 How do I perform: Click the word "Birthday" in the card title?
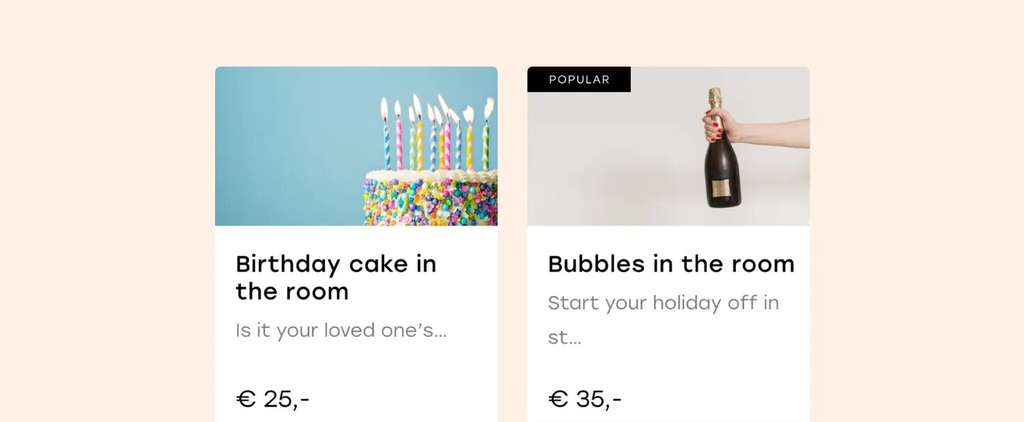(x=288, y=264)
